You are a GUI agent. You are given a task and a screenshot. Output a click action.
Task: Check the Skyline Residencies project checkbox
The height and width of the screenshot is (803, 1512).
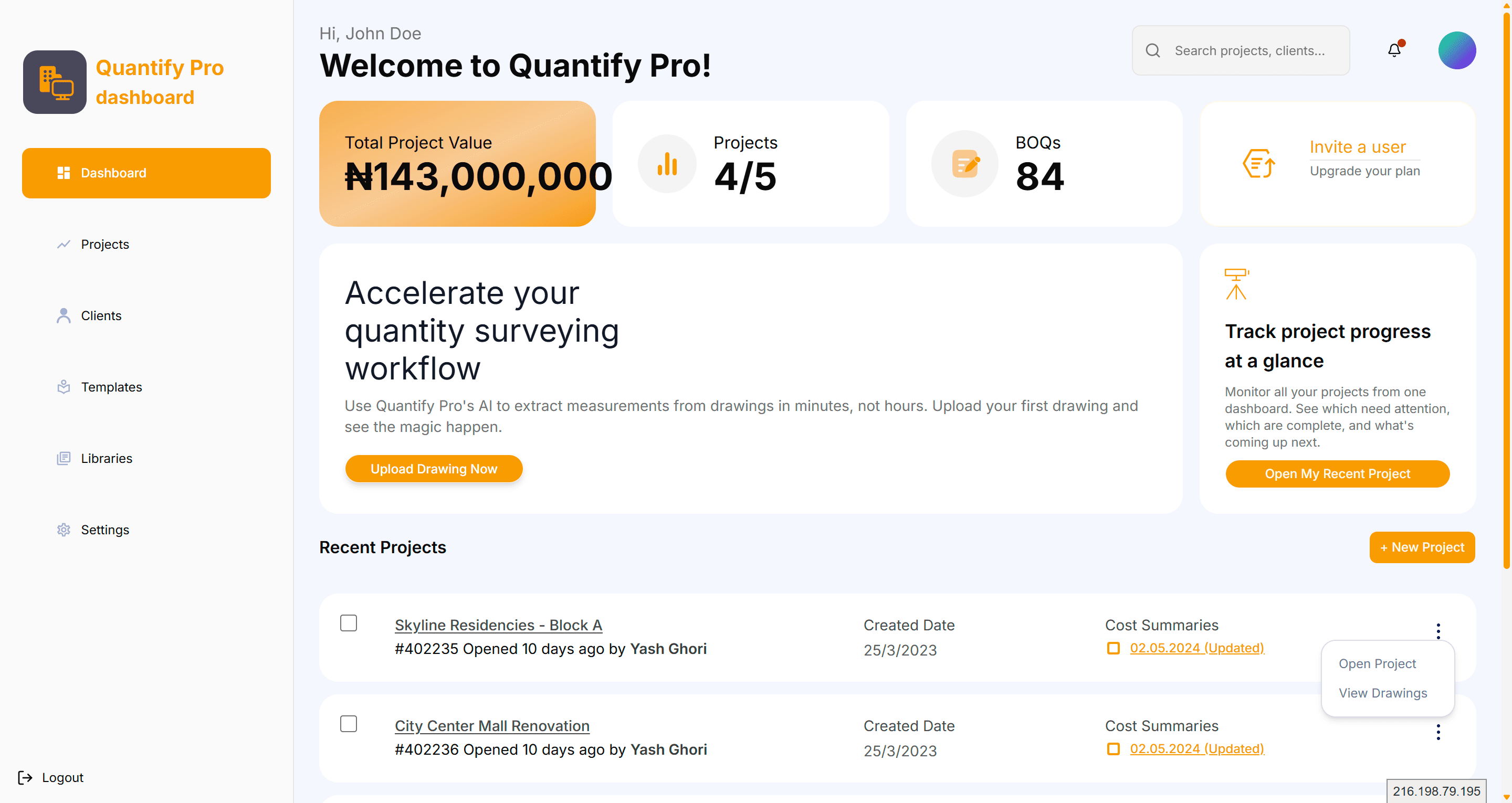pyautogui.click(x=349, y=623)
